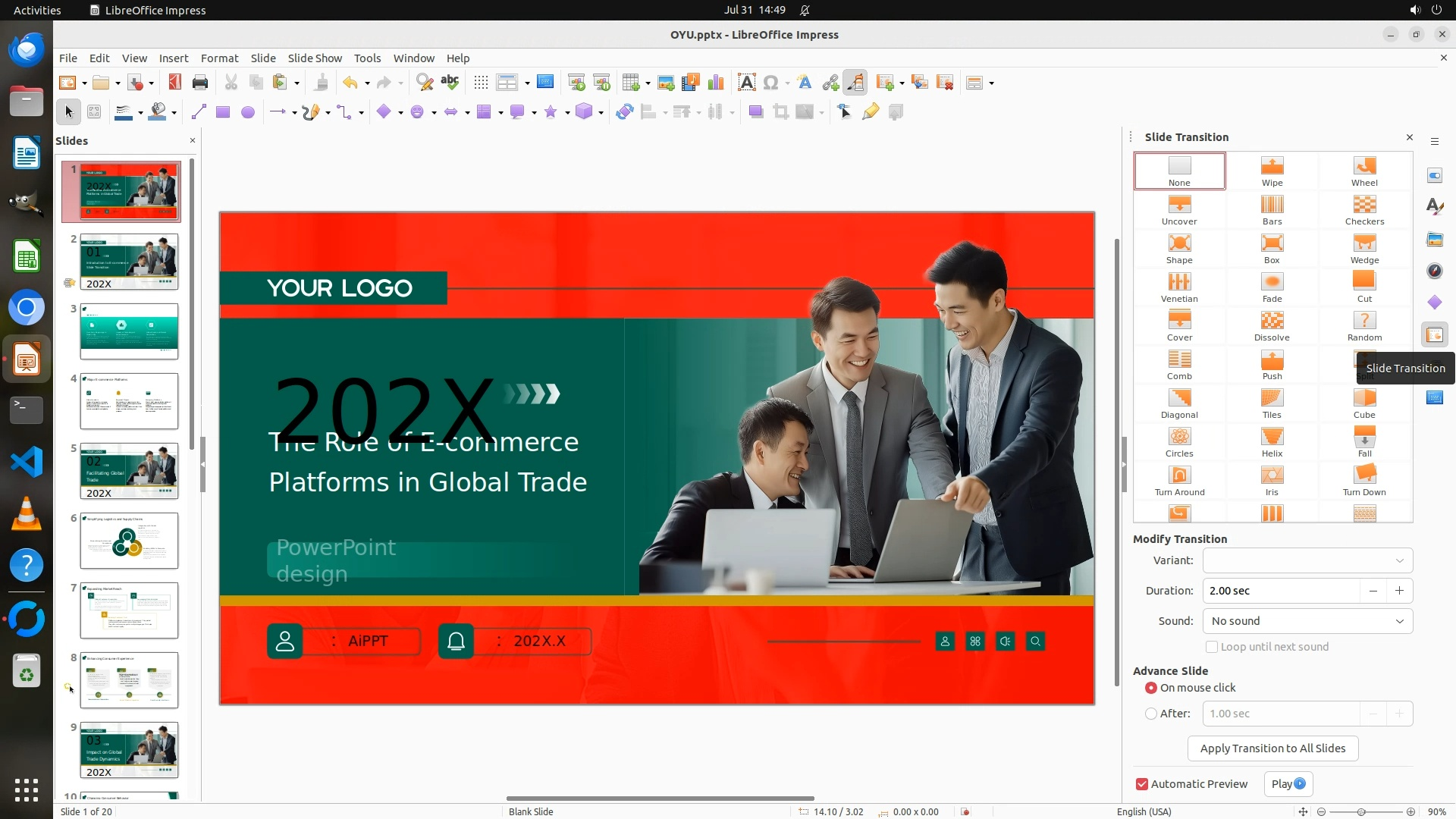This screenshot has width=1456, height=819.
Task: Open the Slide Show menu
Action: point(314,58)
